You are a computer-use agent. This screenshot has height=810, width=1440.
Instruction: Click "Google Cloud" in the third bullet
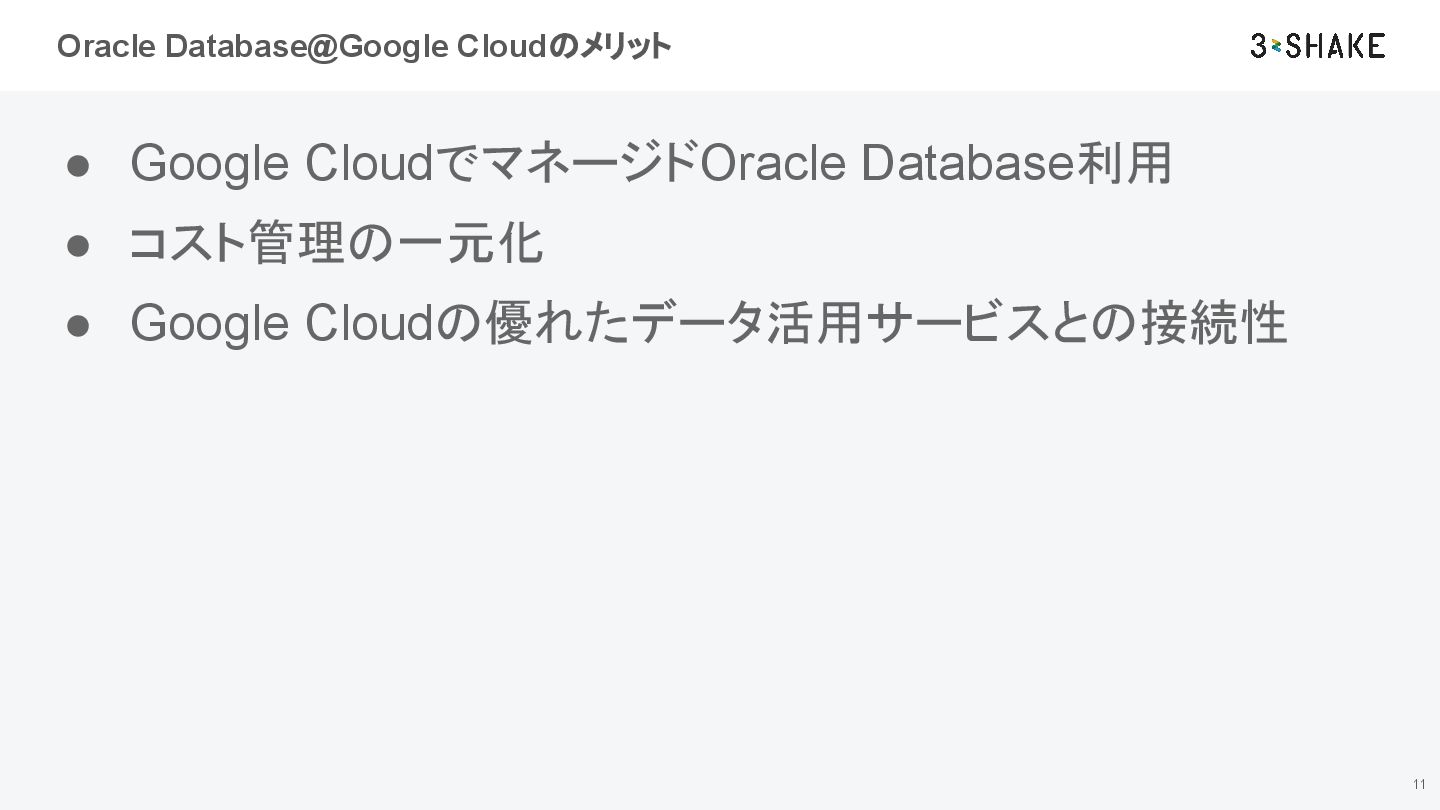(x=280, y=324)
